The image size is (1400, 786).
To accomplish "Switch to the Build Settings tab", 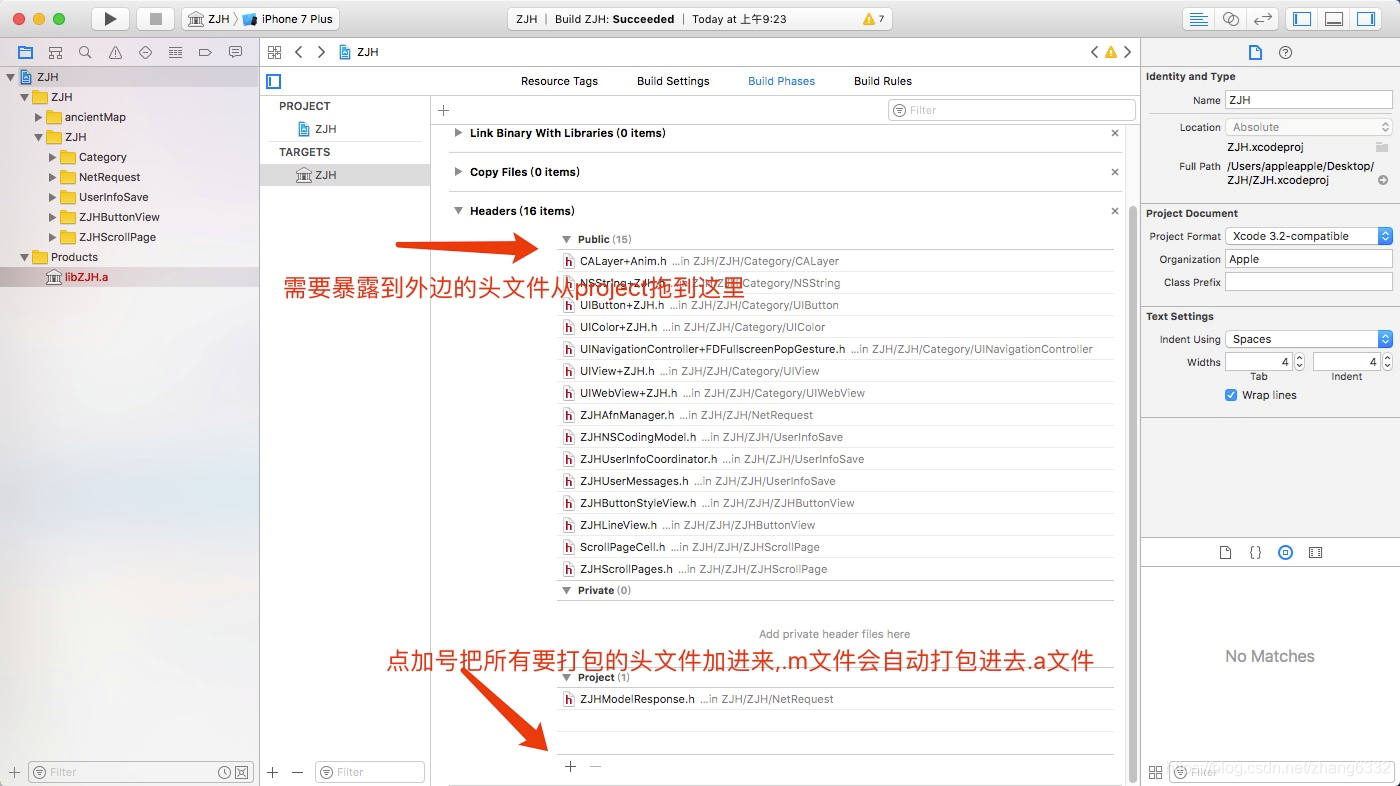I will click(x=673, y=81).
